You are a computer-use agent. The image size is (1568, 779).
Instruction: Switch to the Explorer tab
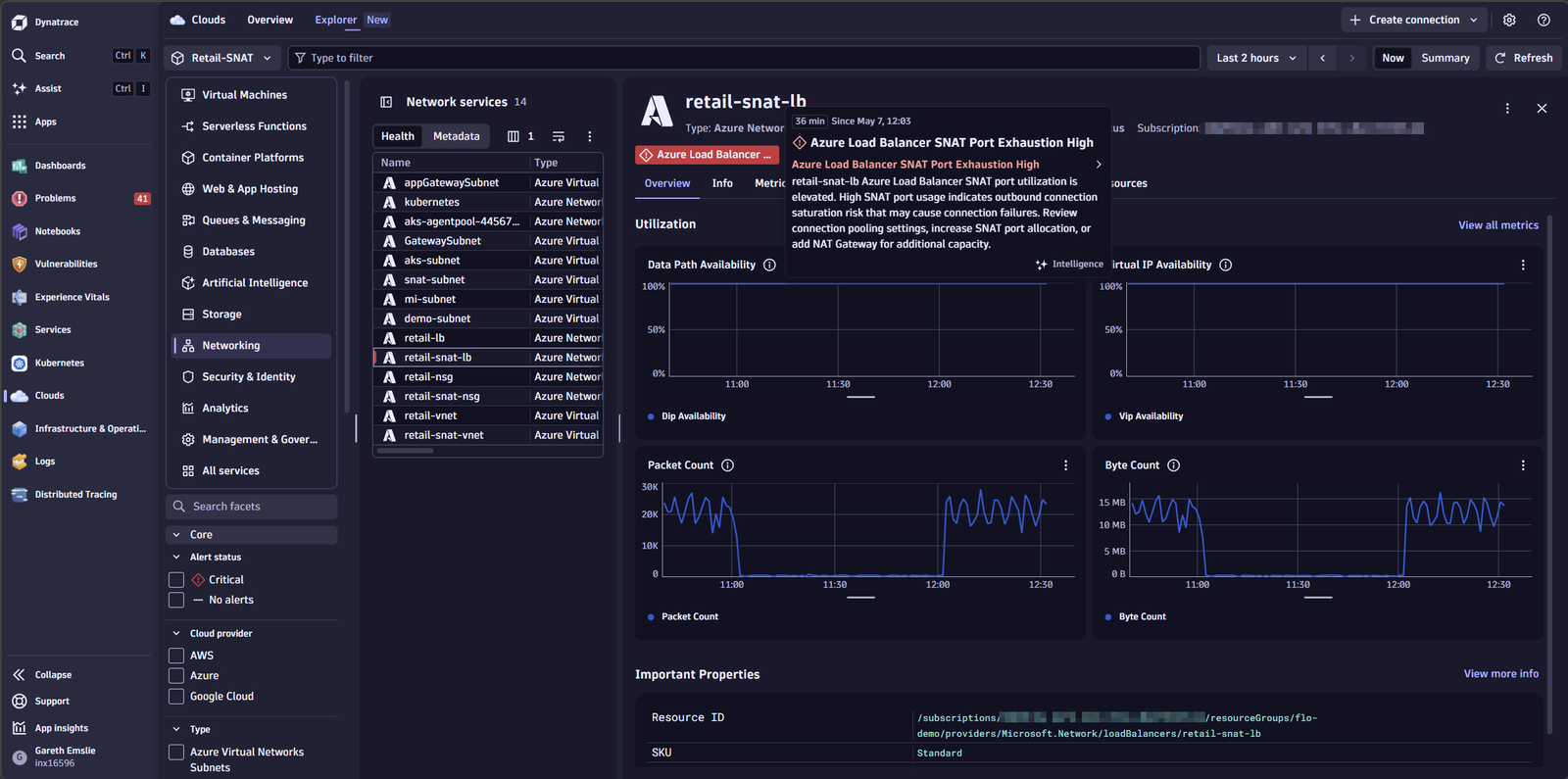pos(336,20)
